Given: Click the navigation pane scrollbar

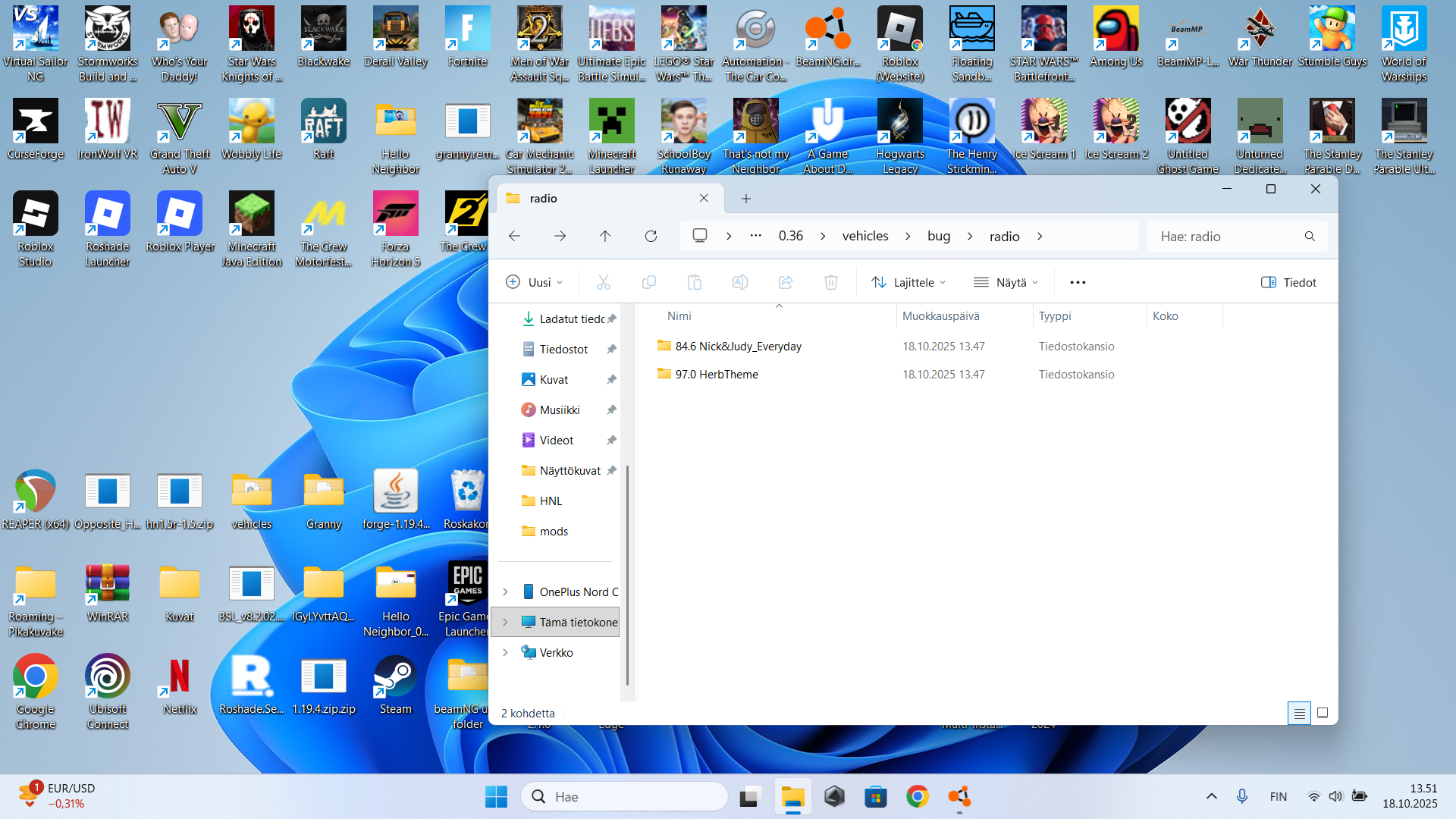Looking at the screenshot, I should 627,576.
